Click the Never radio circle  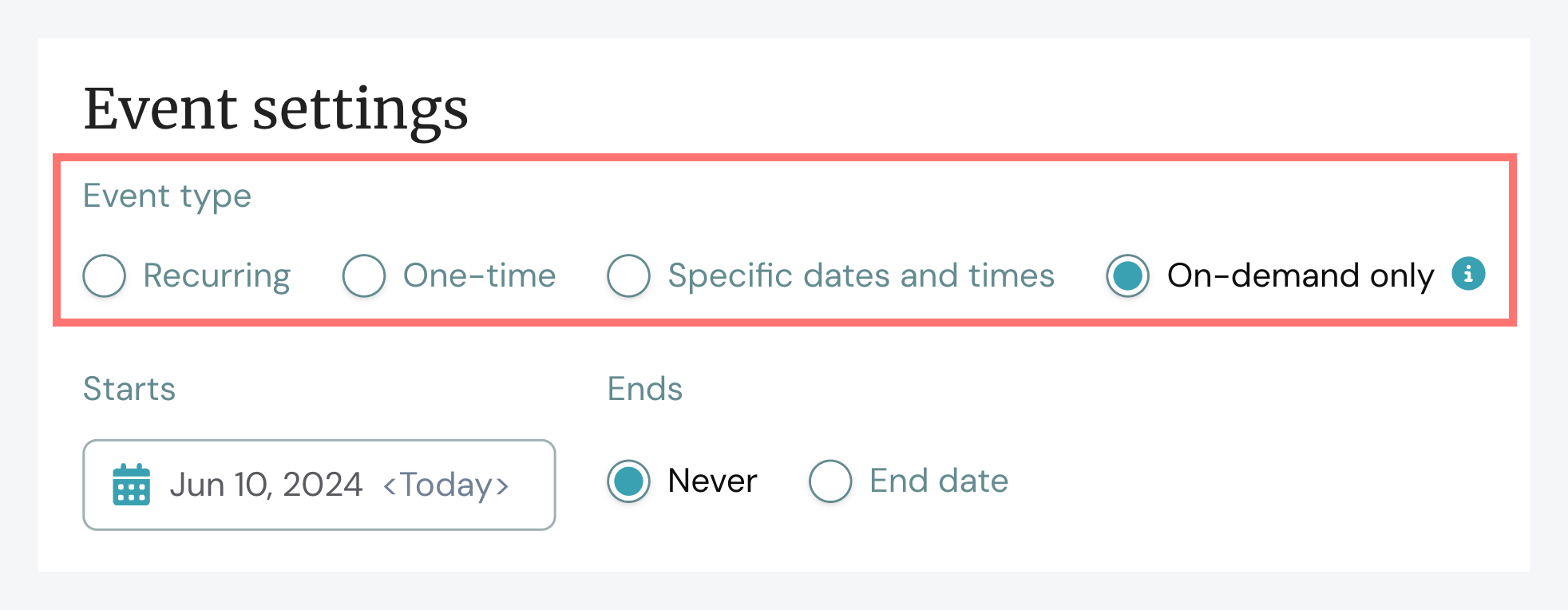click(x=629, y=481)
